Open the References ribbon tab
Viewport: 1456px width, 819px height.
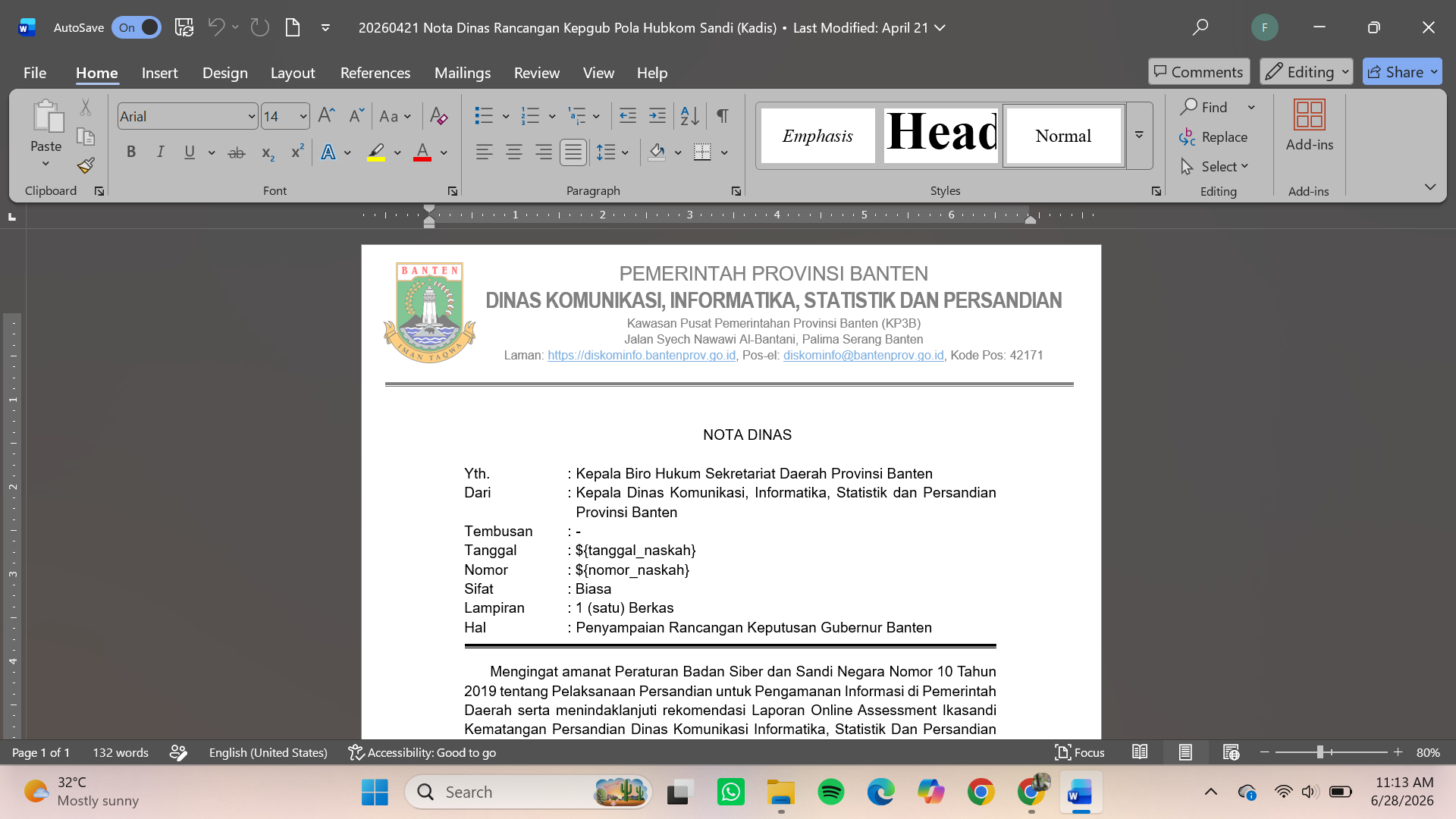click(x=375, y=73)
